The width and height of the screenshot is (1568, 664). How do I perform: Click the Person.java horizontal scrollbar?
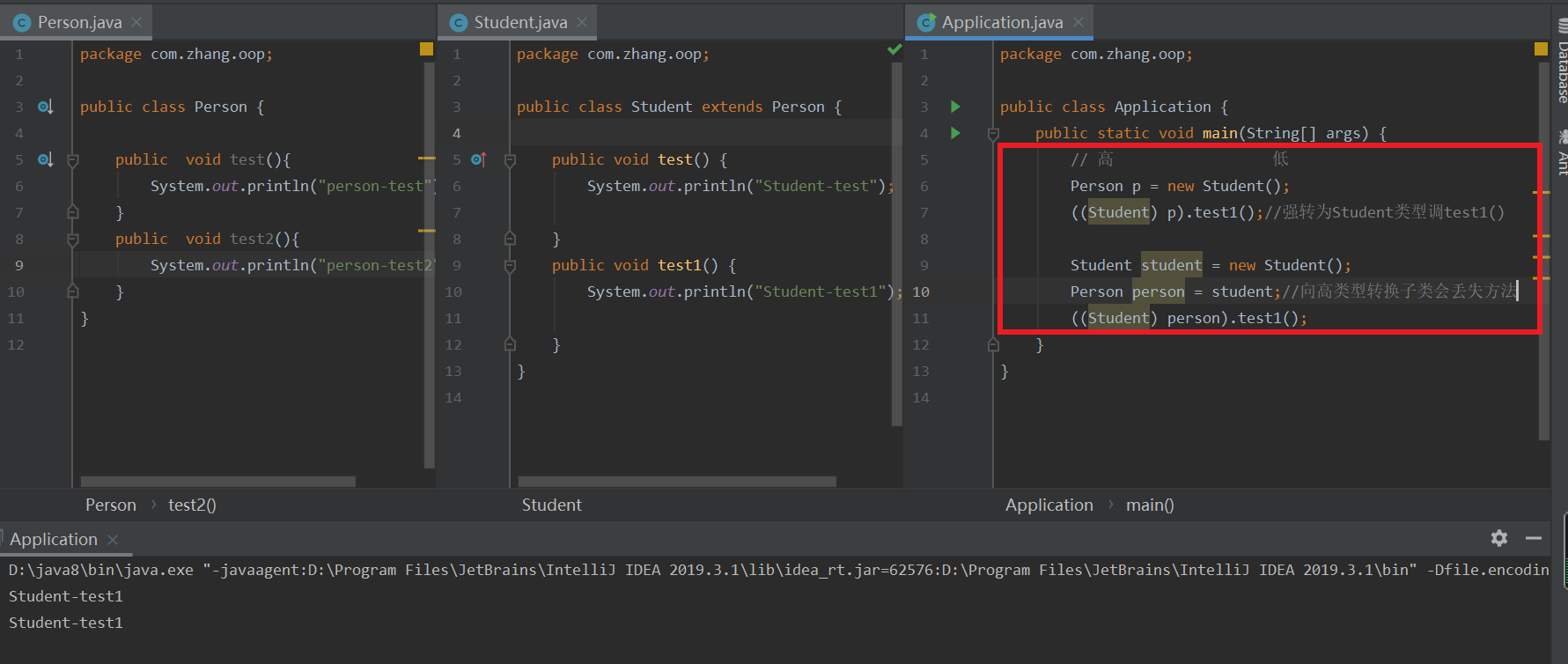click(x=218, y=482)
